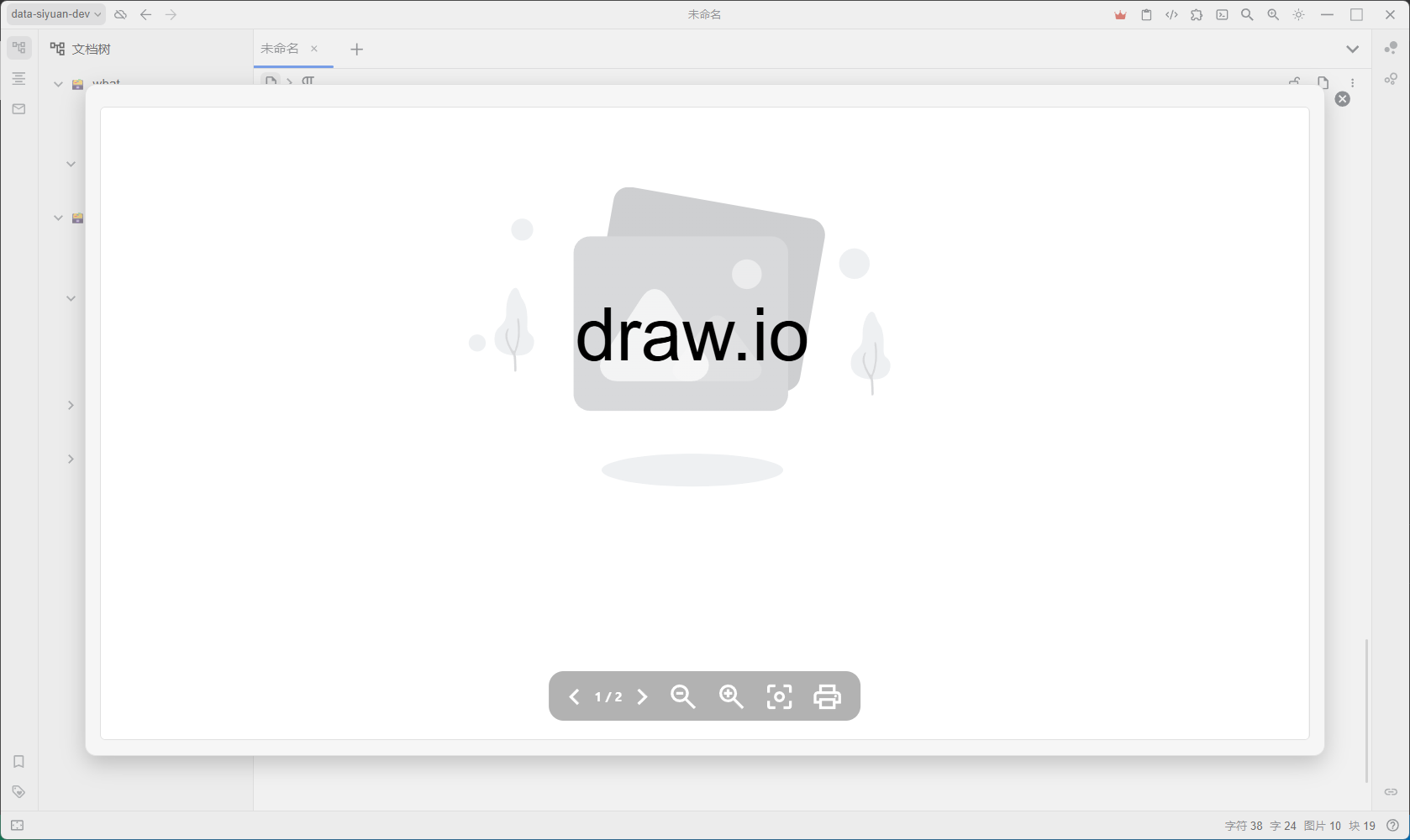The height and width of the screenshot is (840, 1410).
Task: Open the backlinks panel
Action: tap(1391, 792)
